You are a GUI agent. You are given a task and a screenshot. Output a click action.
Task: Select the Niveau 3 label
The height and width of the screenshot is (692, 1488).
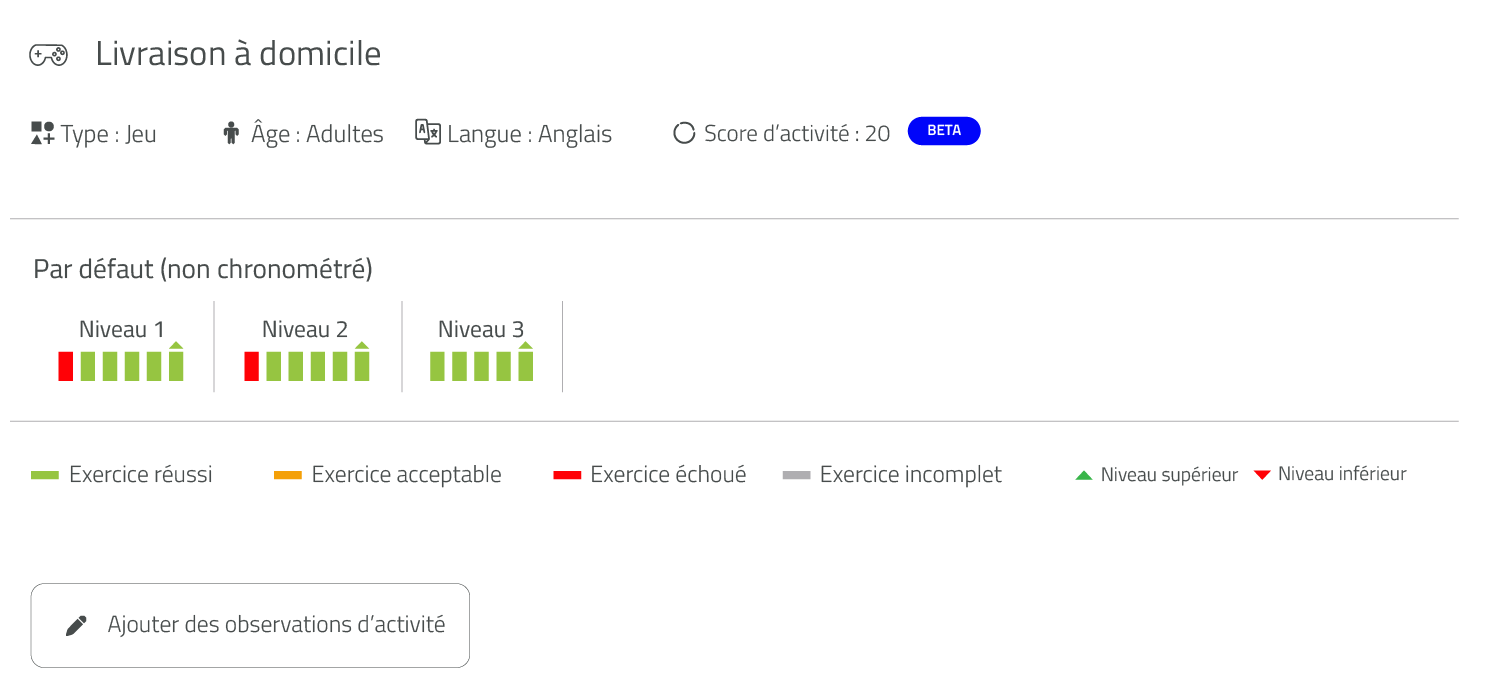(x=481, y=329)
